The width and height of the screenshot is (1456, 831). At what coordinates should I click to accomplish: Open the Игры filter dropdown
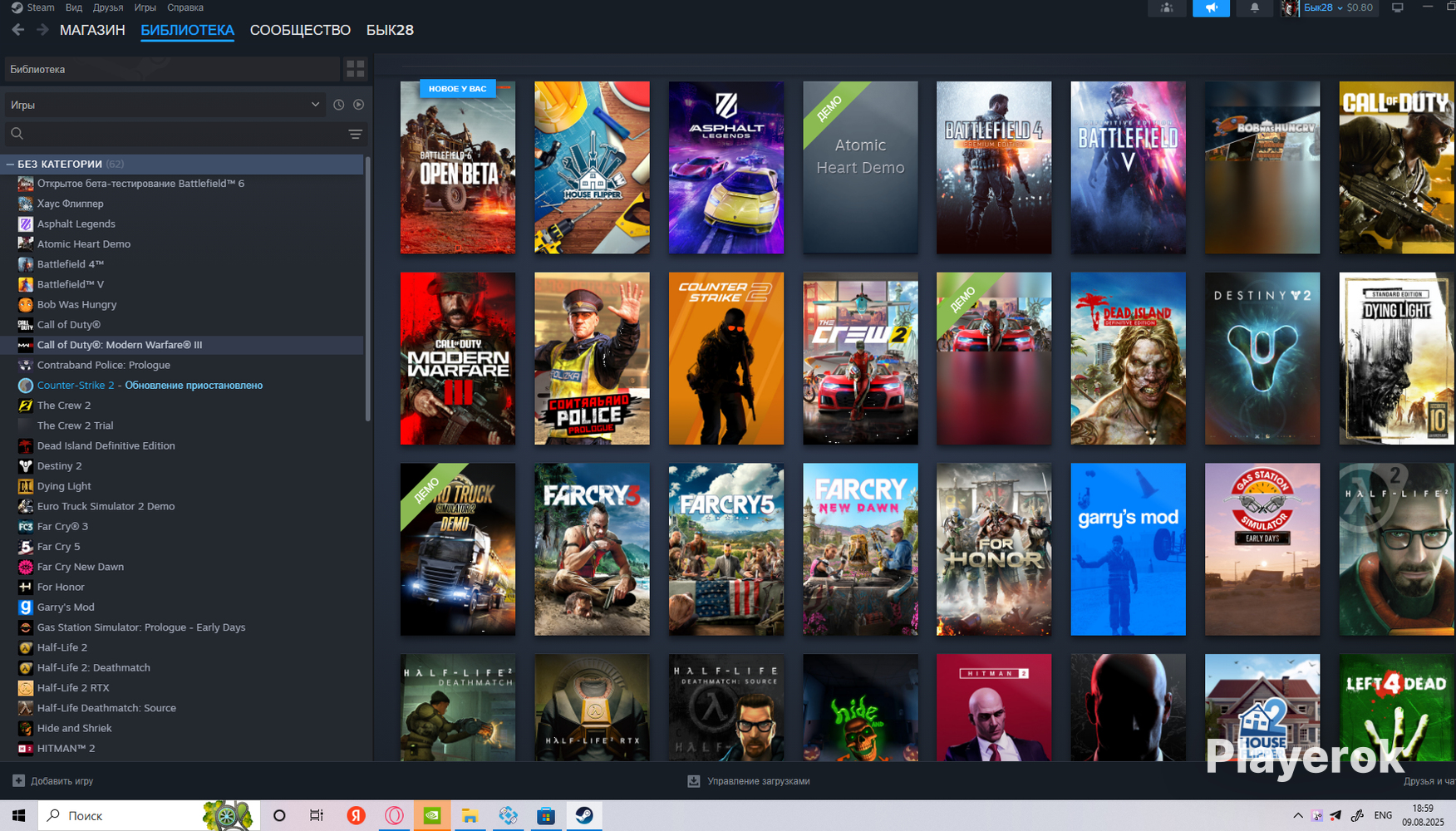point(164,105)
